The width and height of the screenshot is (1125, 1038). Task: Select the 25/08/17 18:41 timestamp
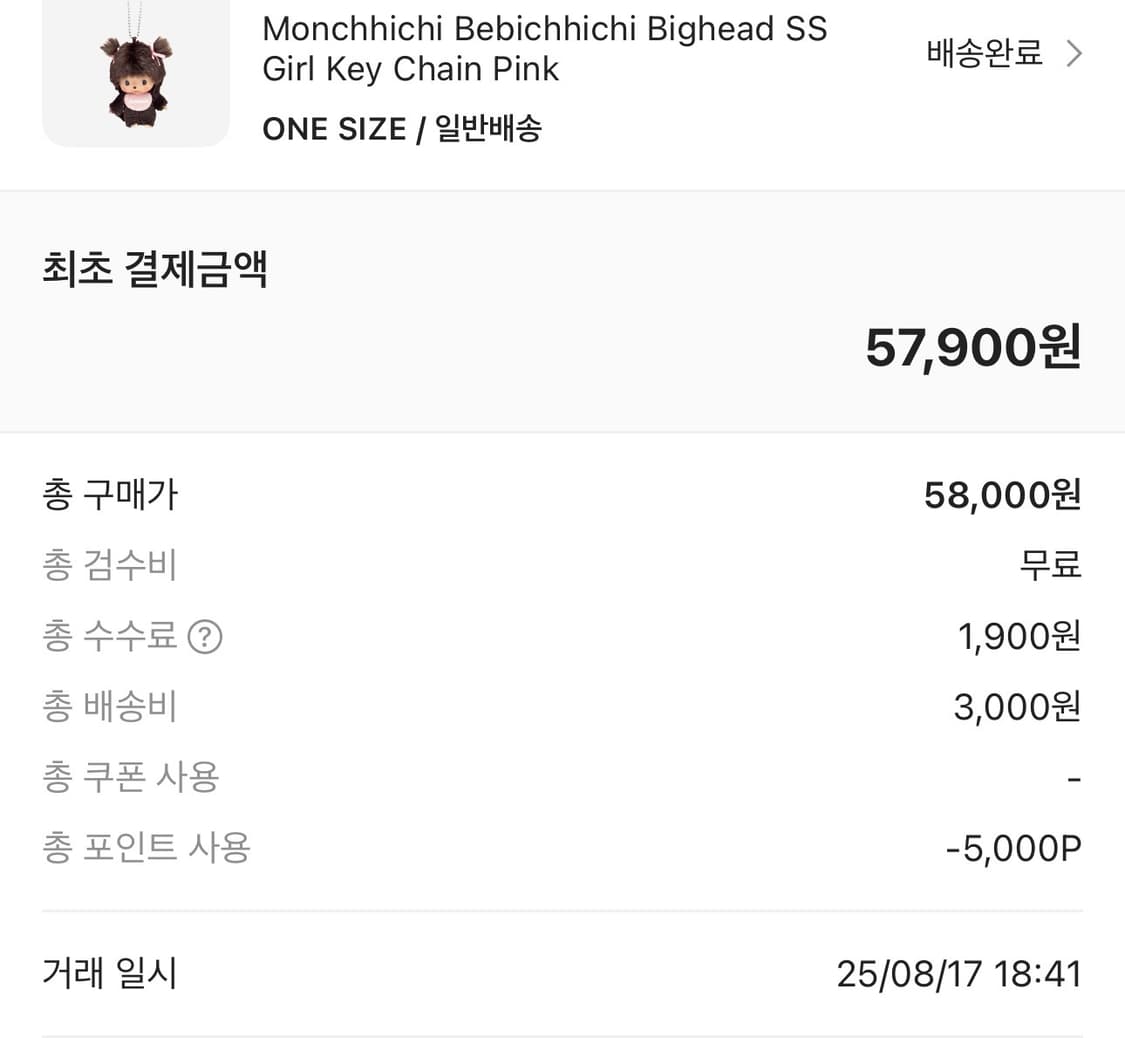coord(959,973)
